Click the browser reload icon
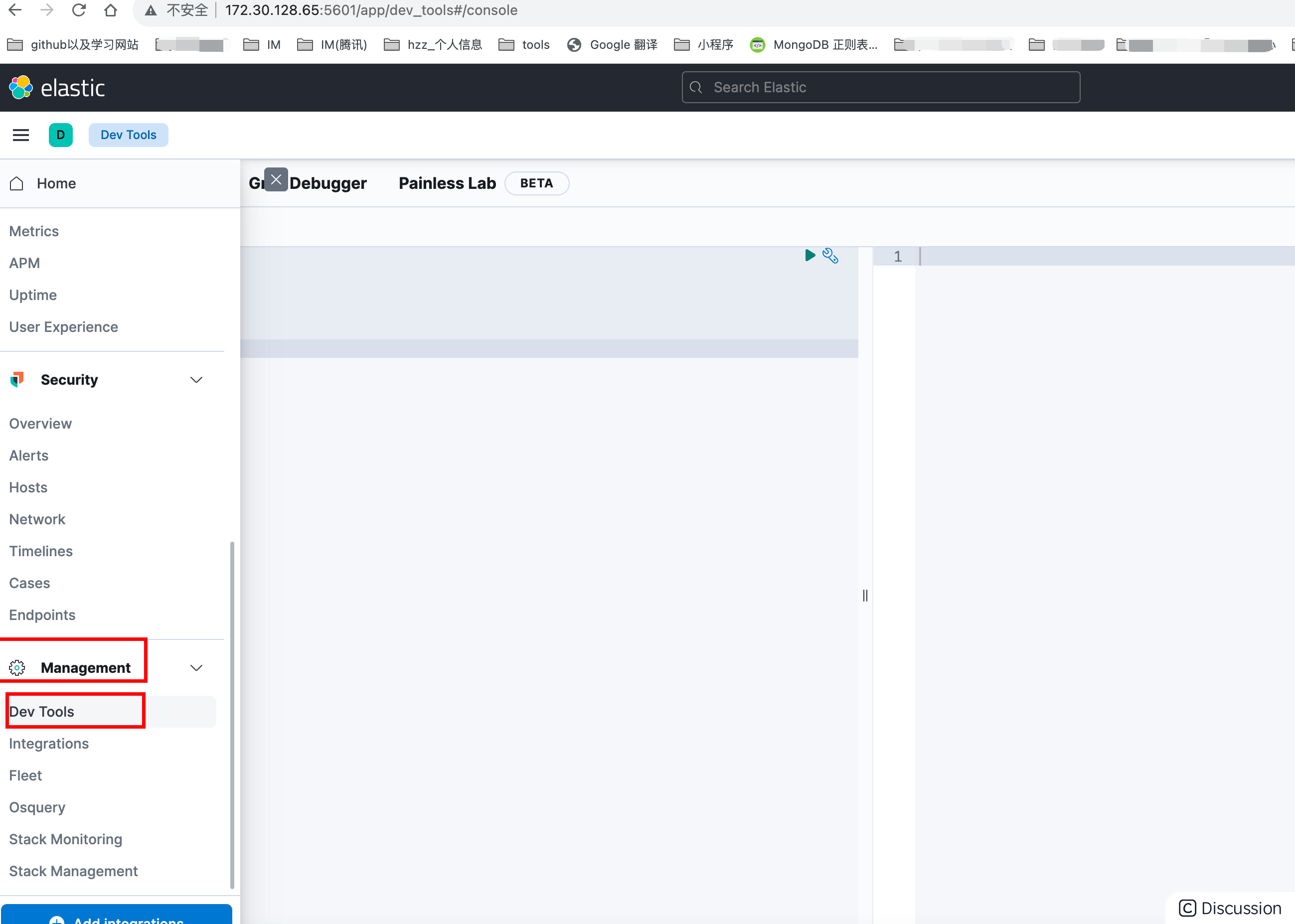 click(79, 10)
